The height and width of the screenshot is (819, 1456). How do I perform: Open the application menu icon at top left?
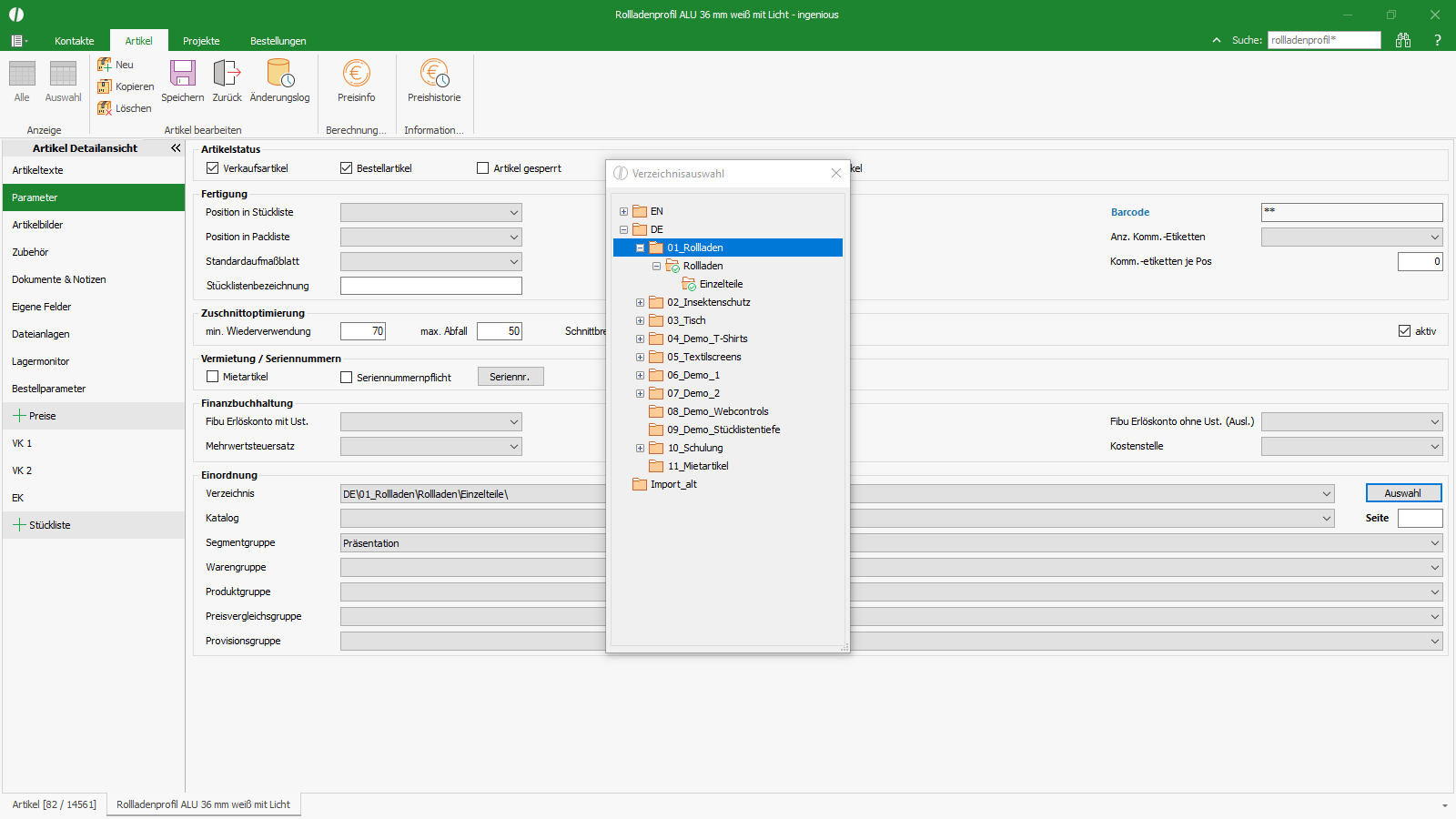pyautogui.click(x=19, y=41)
